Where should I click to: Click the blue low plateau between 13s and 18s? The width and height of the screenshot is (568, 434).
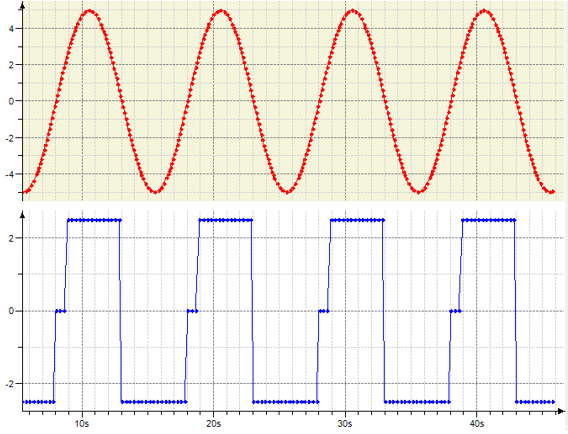pos(154,402)
